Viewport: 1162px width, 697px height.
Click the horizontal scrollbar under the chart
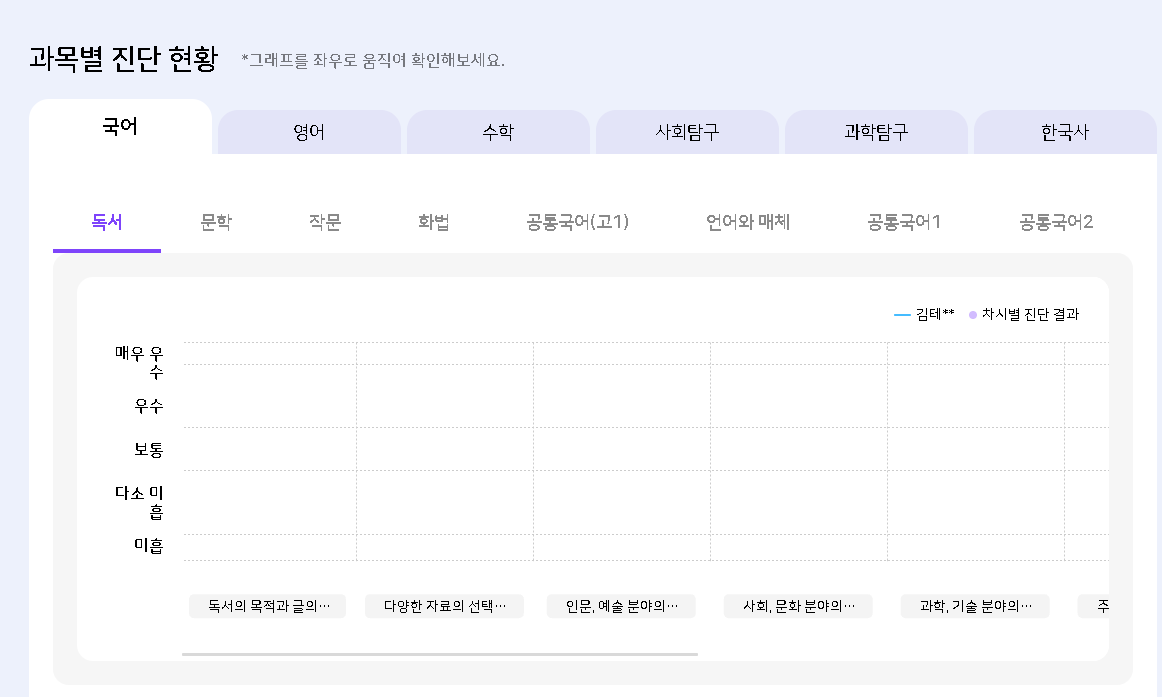pyautogui.click(x=440, y=654)
